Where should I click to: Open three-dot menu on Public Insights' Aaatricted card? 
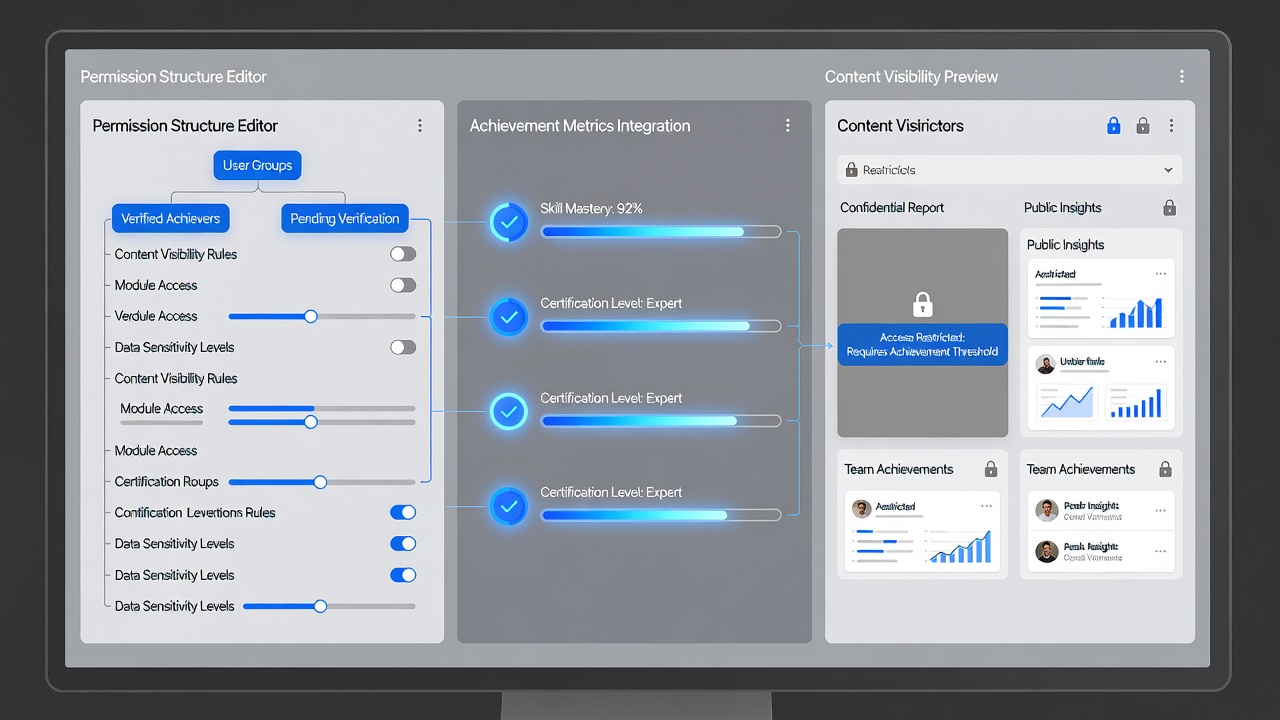point(1160,273)
